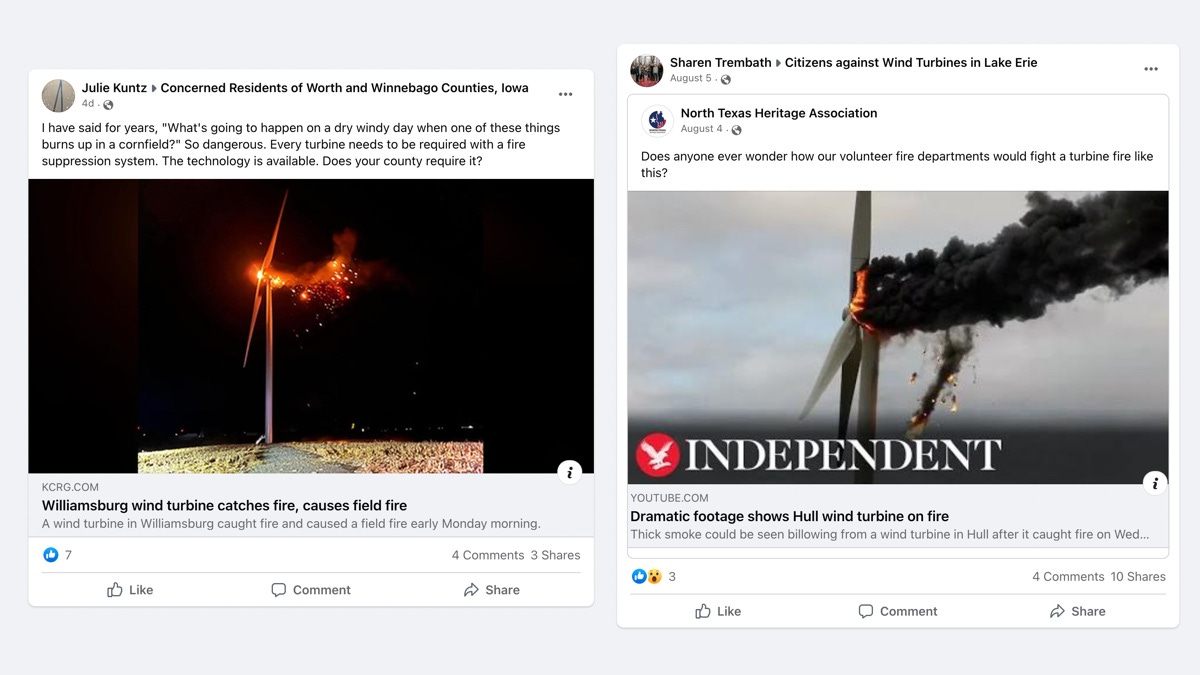The image size is (1200, 675).
Task: Click reaction count 7 on Julie's post
Action: (68, 555)
